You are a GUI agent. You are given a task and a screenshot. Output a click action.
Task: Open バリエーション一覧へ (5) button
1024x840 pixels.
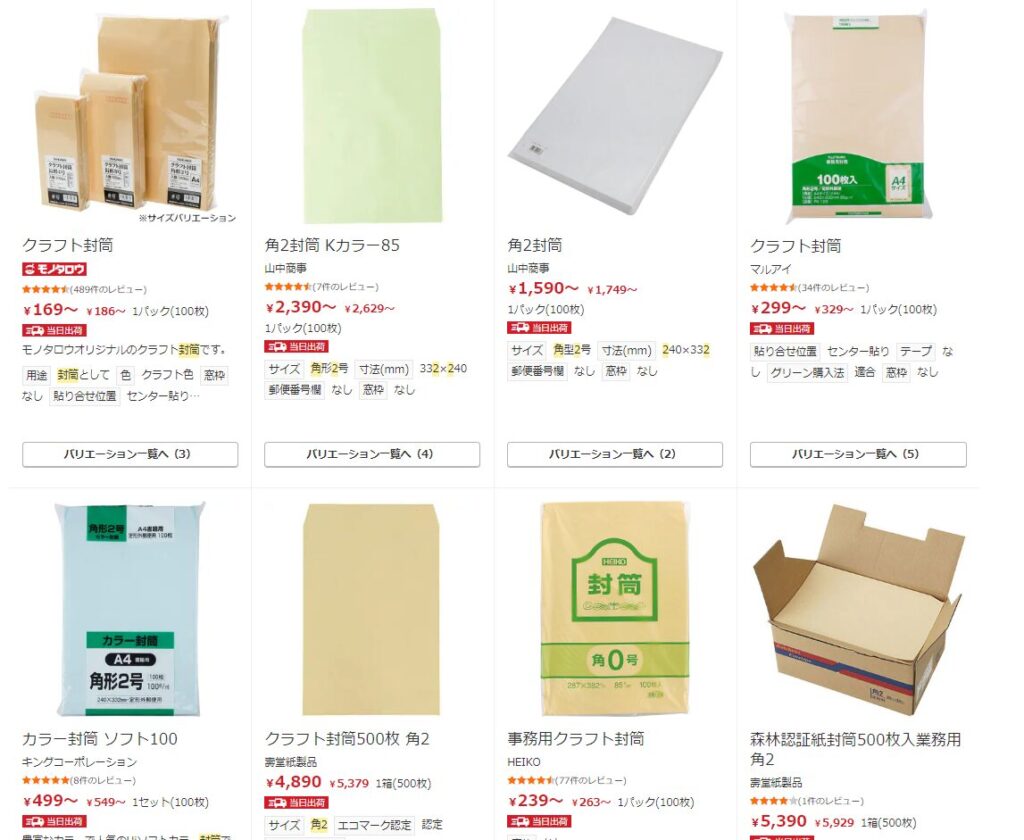(x=858, y=455)
